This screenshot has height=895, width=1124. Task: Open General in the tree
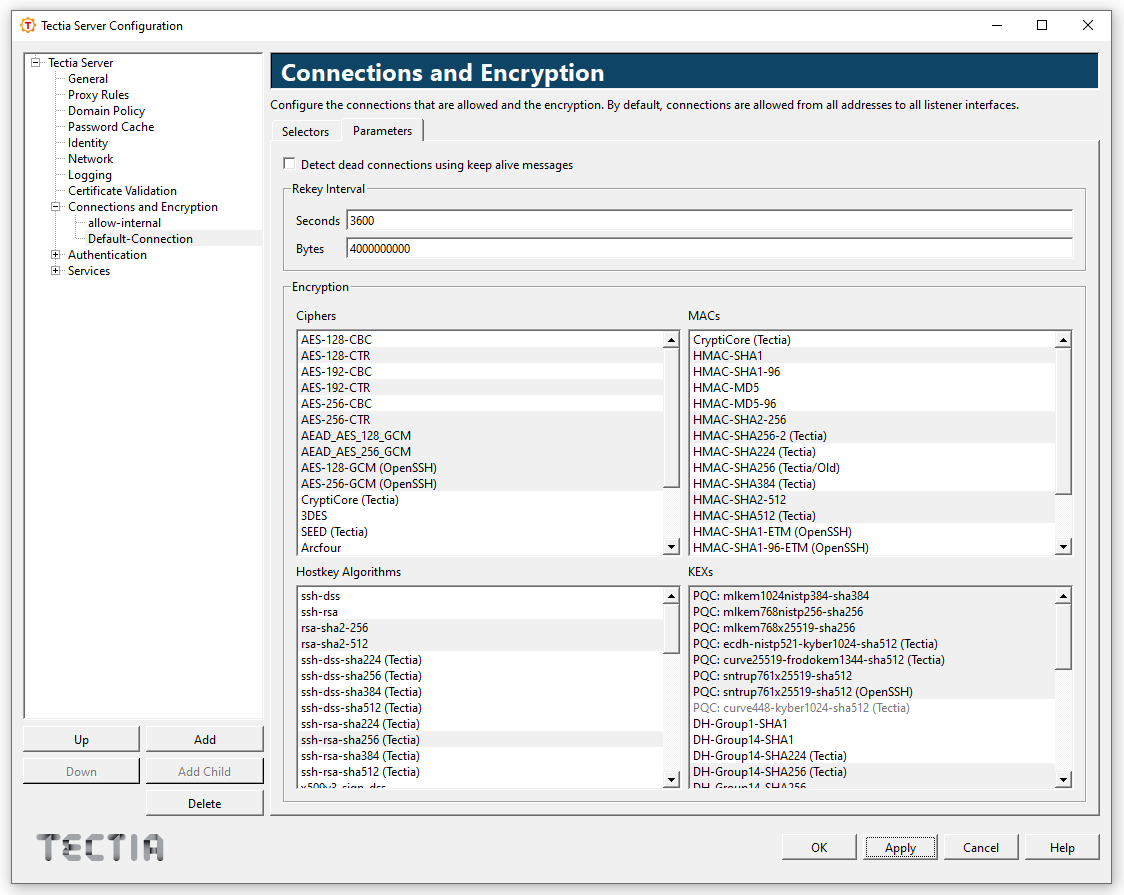[87, 79]
